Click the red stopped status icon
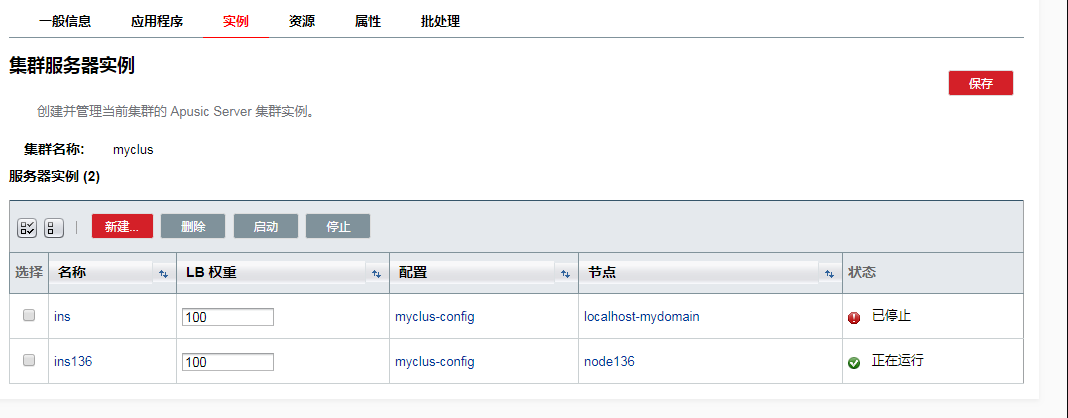 (x=854, y=317)
